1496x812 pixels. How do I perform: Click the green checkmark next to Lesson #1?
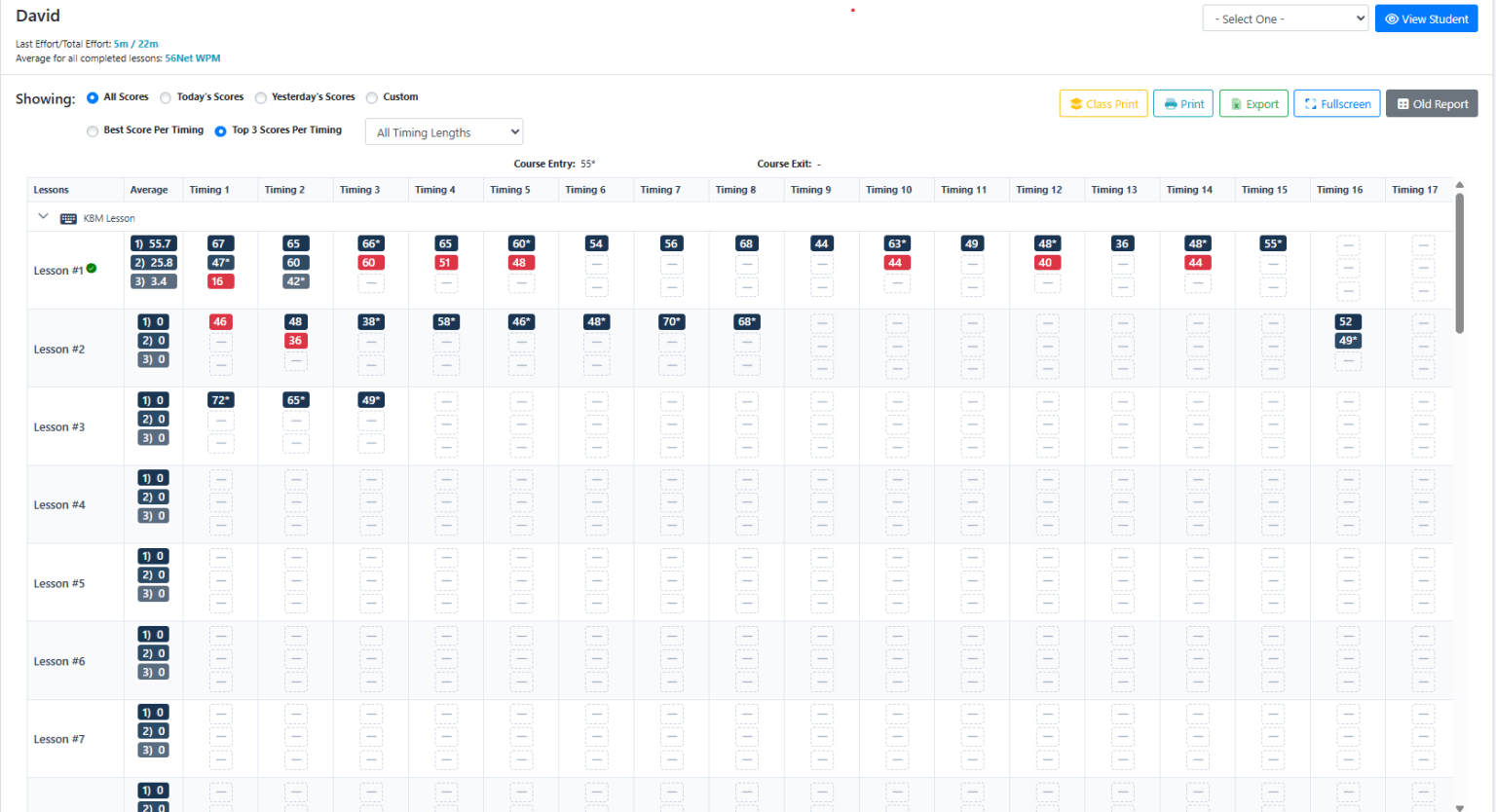coord(92,269)
